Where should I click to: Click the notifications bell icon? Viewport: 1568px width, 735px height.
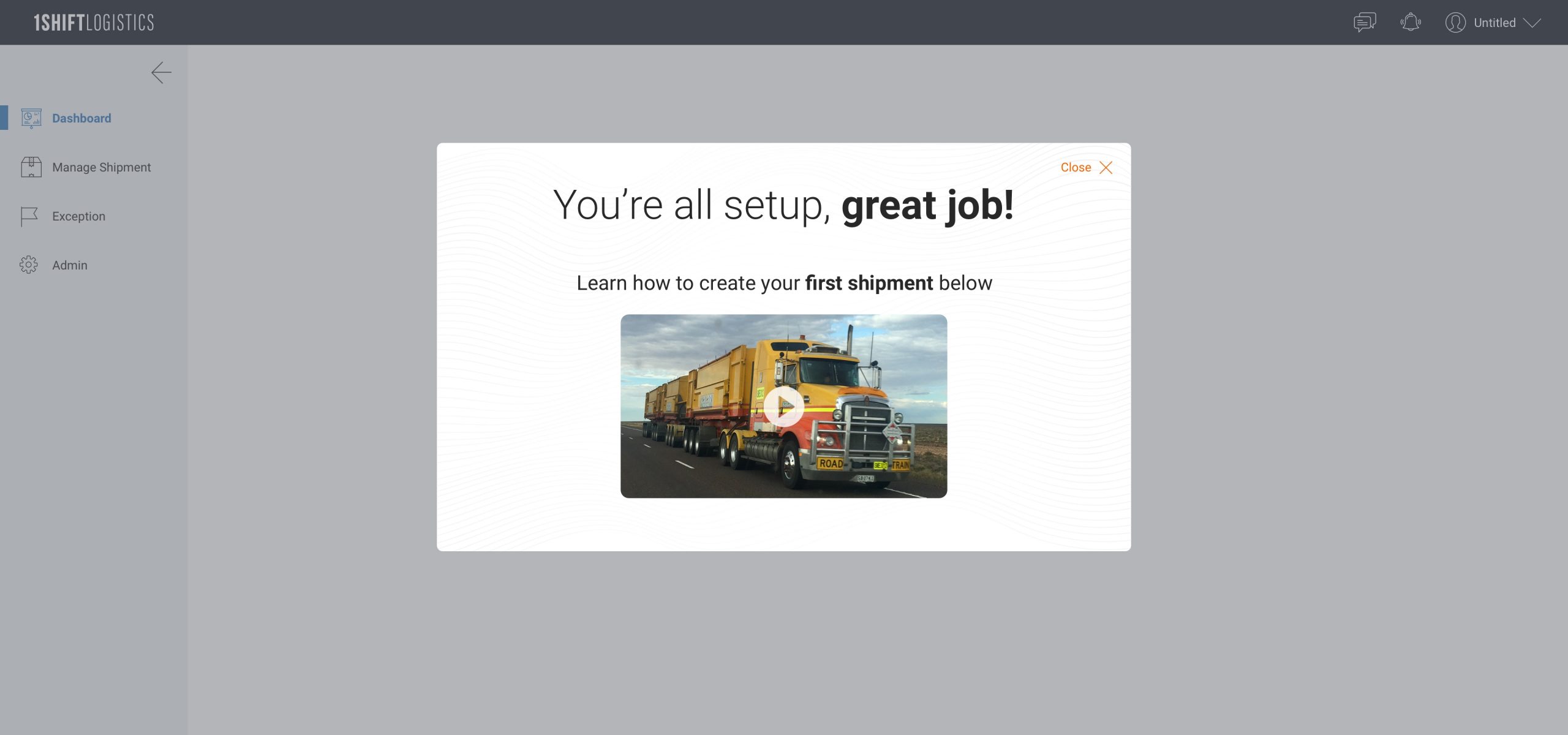click(x=1410, y=22)
